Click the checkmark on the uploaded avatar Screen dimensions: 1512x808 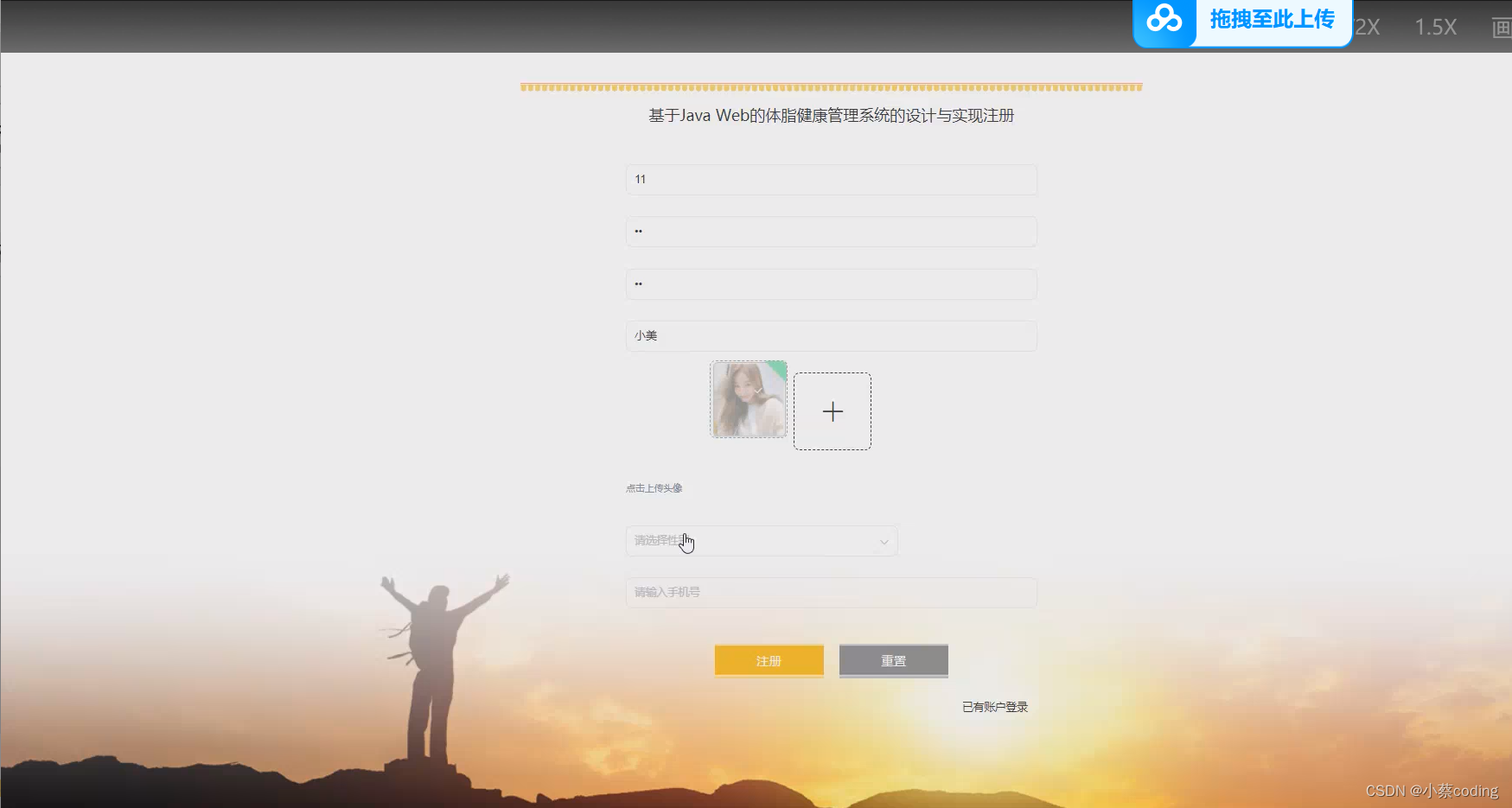760,391
